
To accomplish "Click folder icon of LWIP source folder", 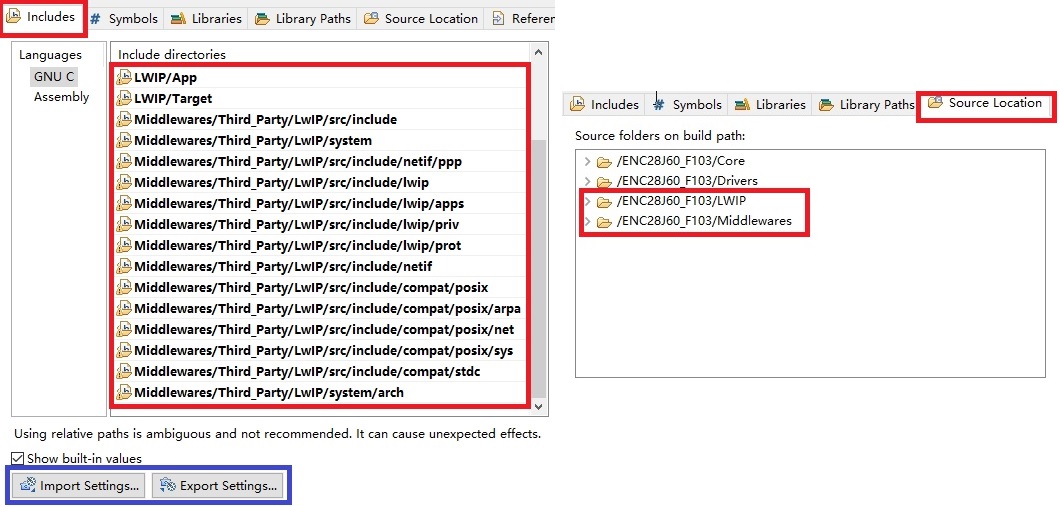I will [x=604, y=202].
